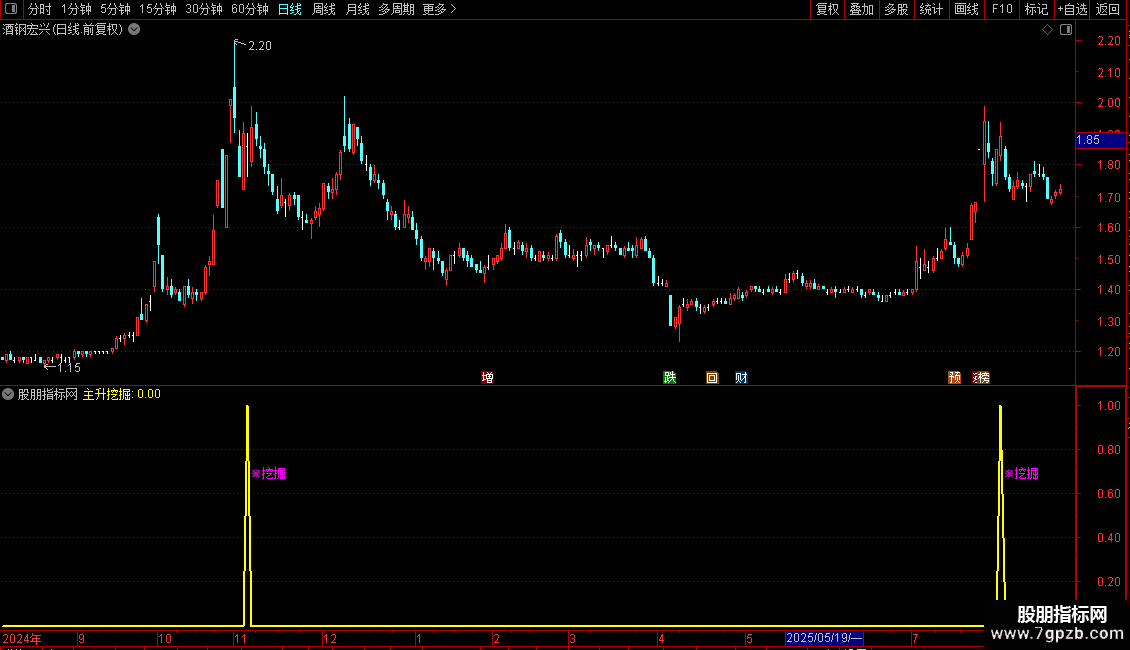The height and width of the screenshot is (650, 1130).
Task: Click 酒钢宏兴(日线.前复权) chart title
Action: tap(63, 30)
